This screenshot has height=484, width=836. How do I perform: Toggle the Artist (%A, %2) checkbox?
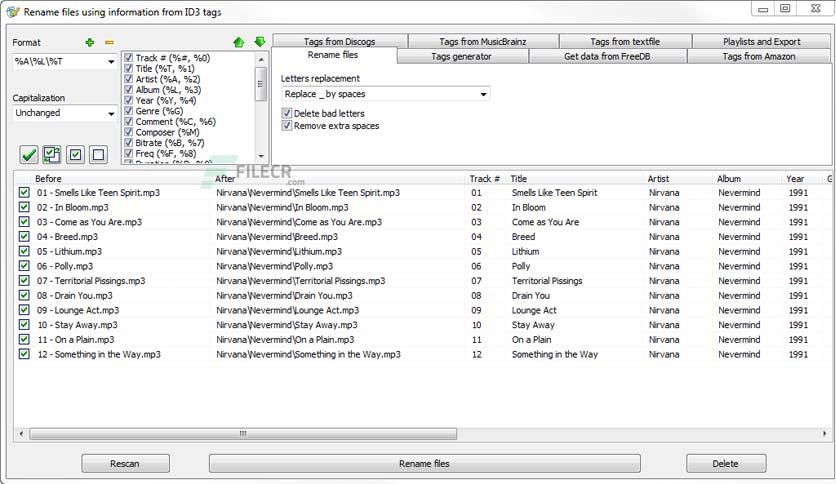pos(128,79)
